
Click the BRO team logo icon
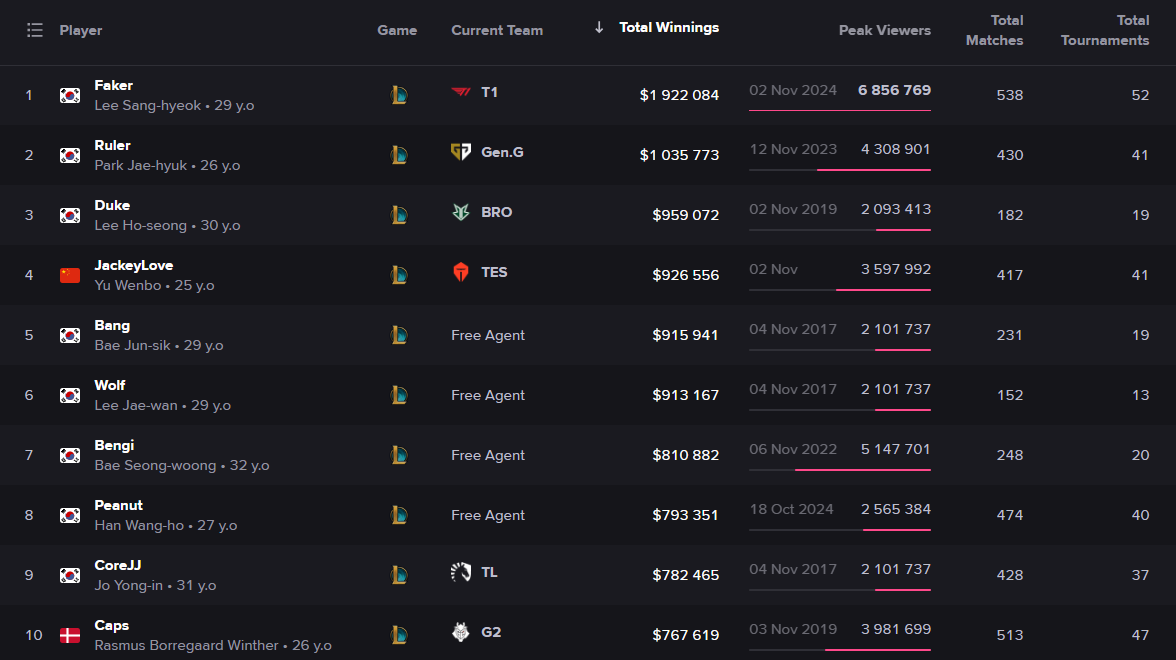460,212
